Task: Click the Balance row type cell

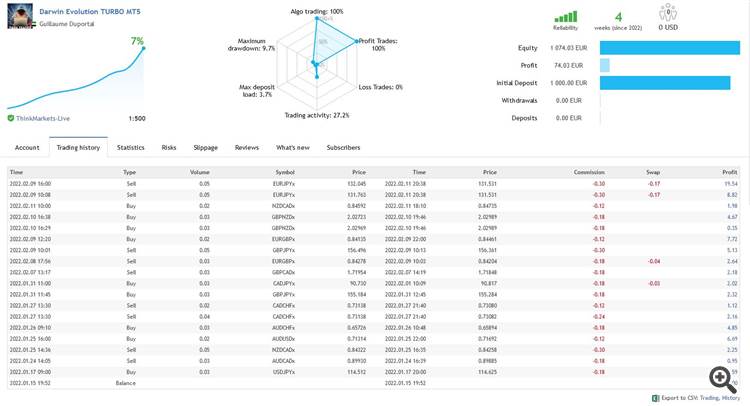Action: pyautogui.click(x=126, y=383)
